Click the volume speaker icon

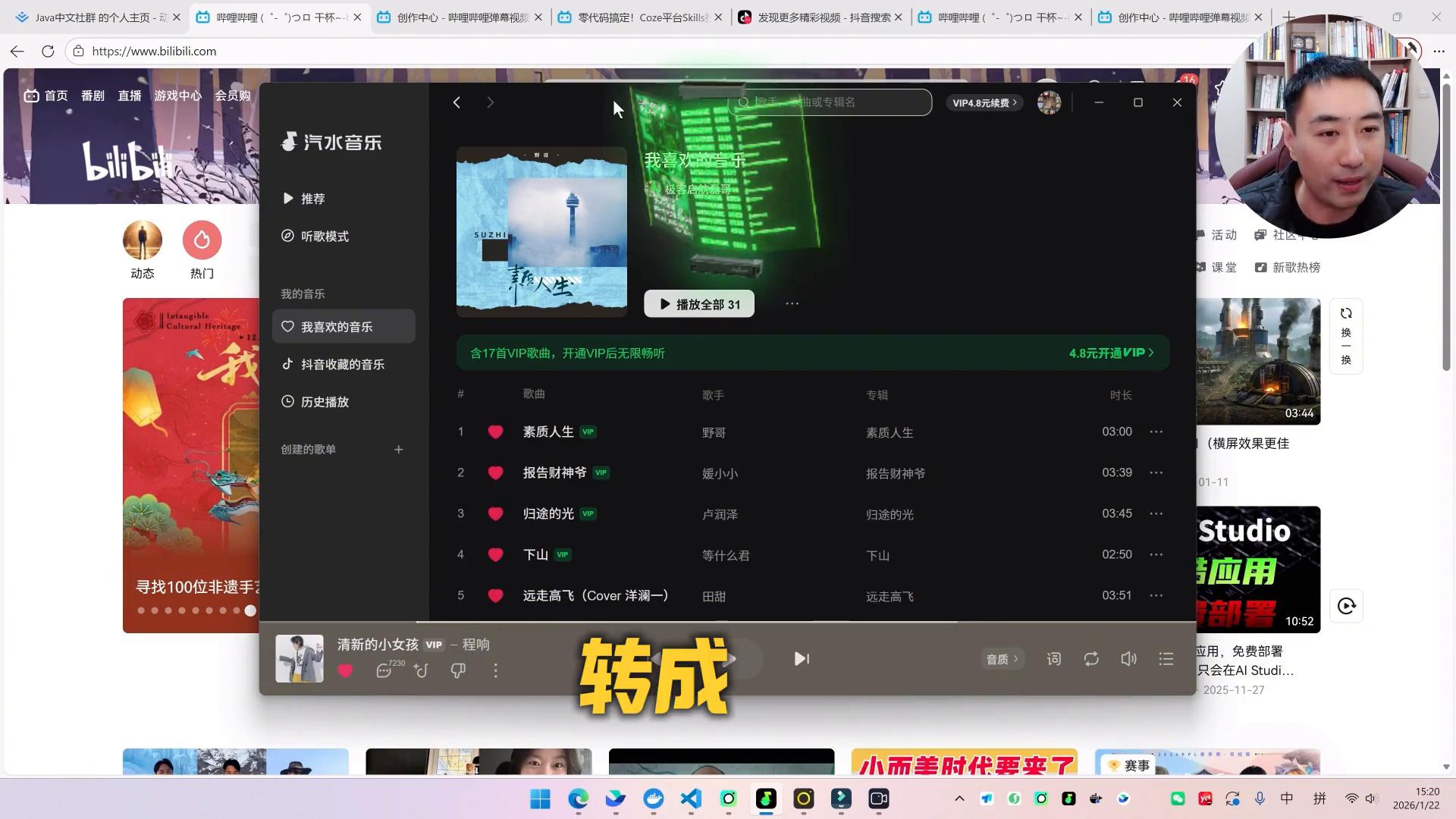coord(1128,659)
